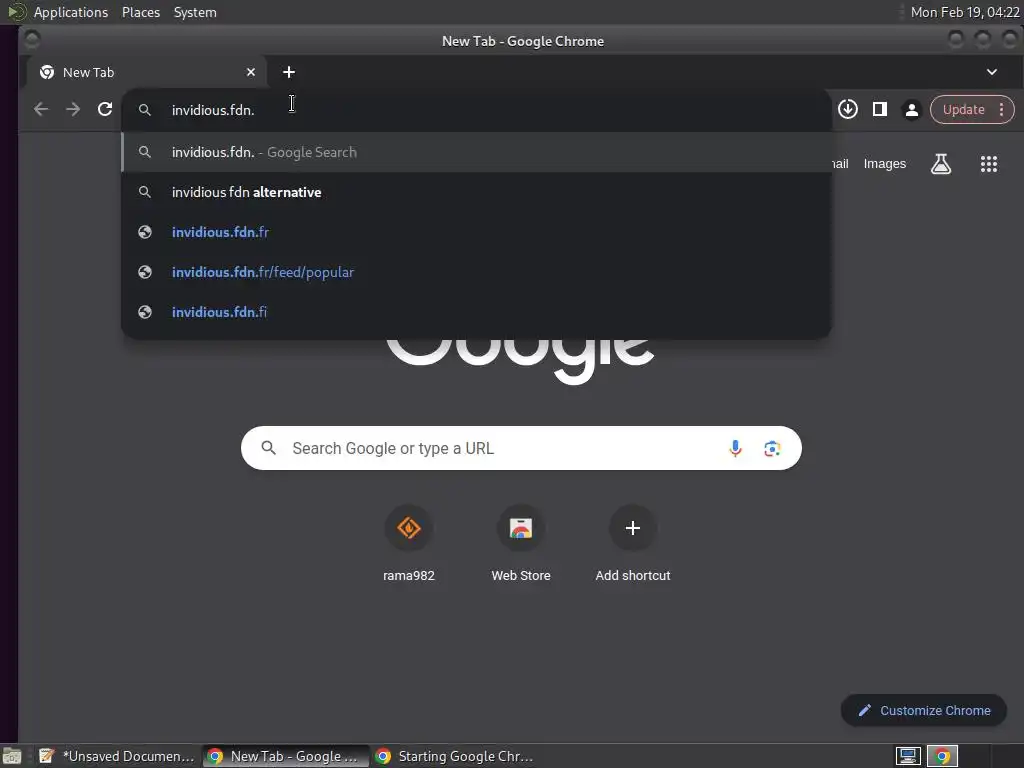Click the Add shortcut plus icon

tap(632, 528)
